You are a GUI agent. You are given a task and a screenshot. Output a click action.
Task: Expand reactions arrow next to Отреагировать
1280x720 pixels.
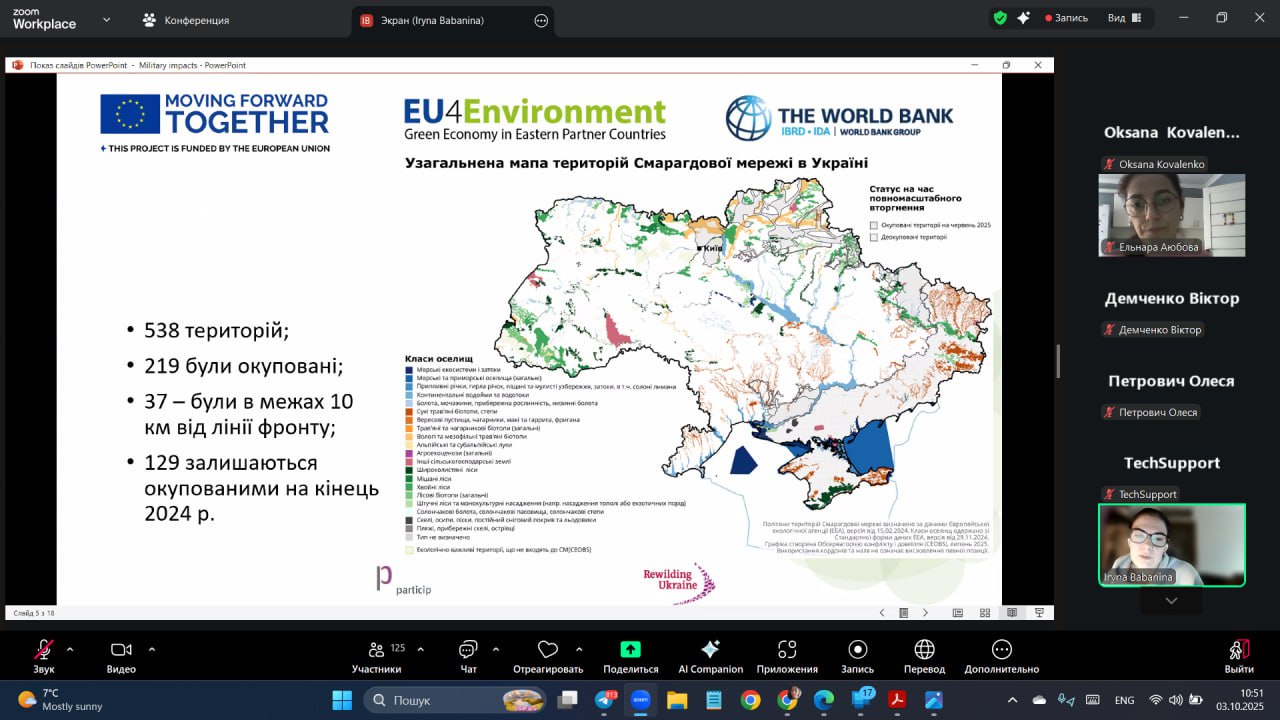coord(577,649)
